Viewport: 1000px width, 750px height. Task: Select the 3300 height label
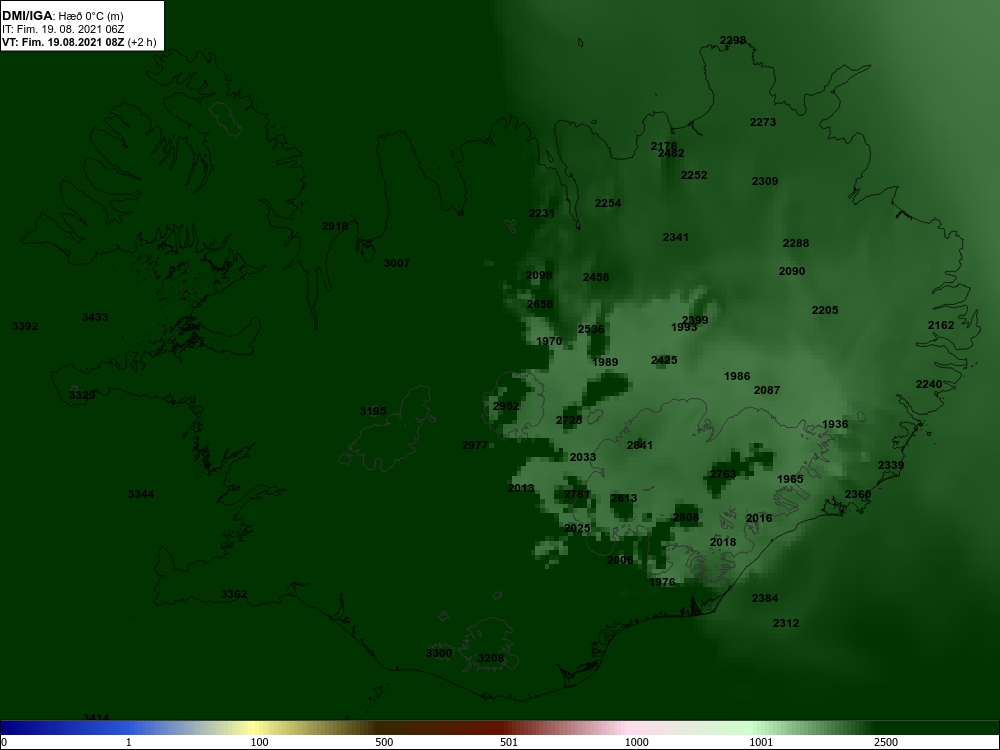439,653
